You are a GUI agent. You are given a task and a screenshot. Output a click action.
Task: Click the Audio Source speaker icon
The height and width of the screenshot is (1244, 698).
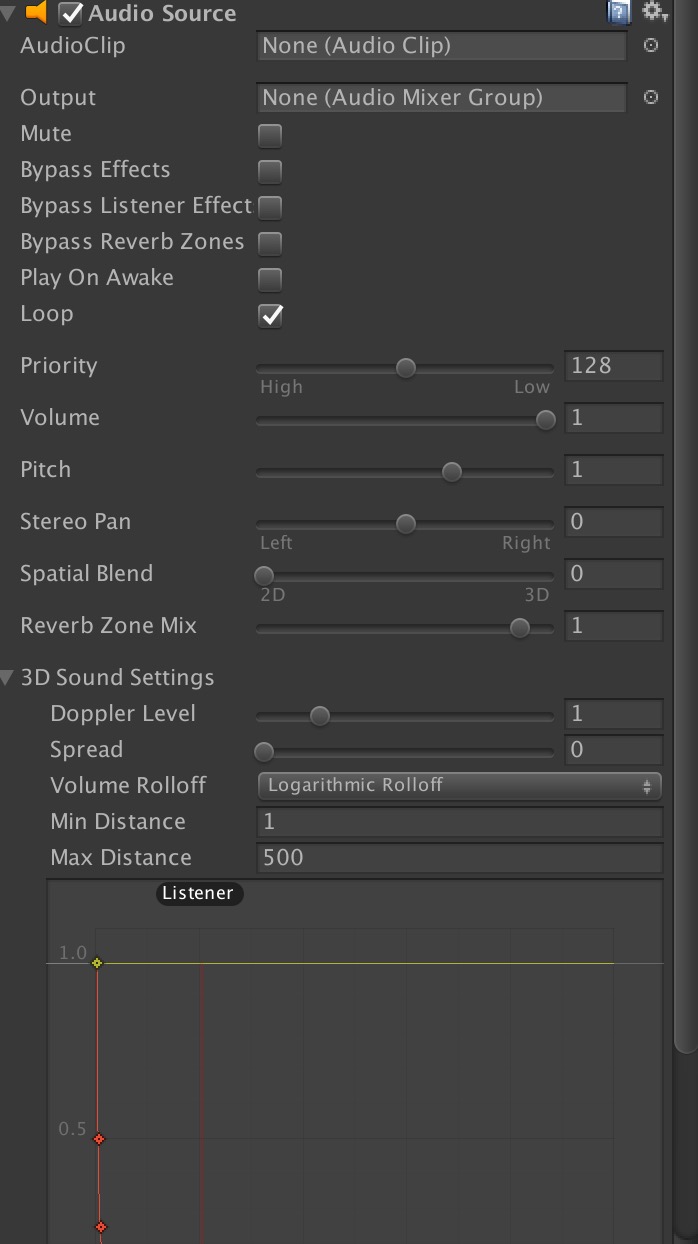pos(36,13)
